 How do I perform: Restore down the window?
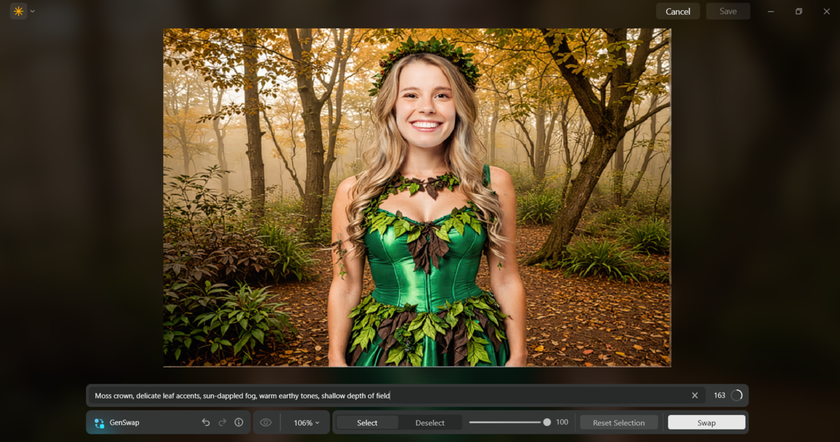click(x=798, y=11)
